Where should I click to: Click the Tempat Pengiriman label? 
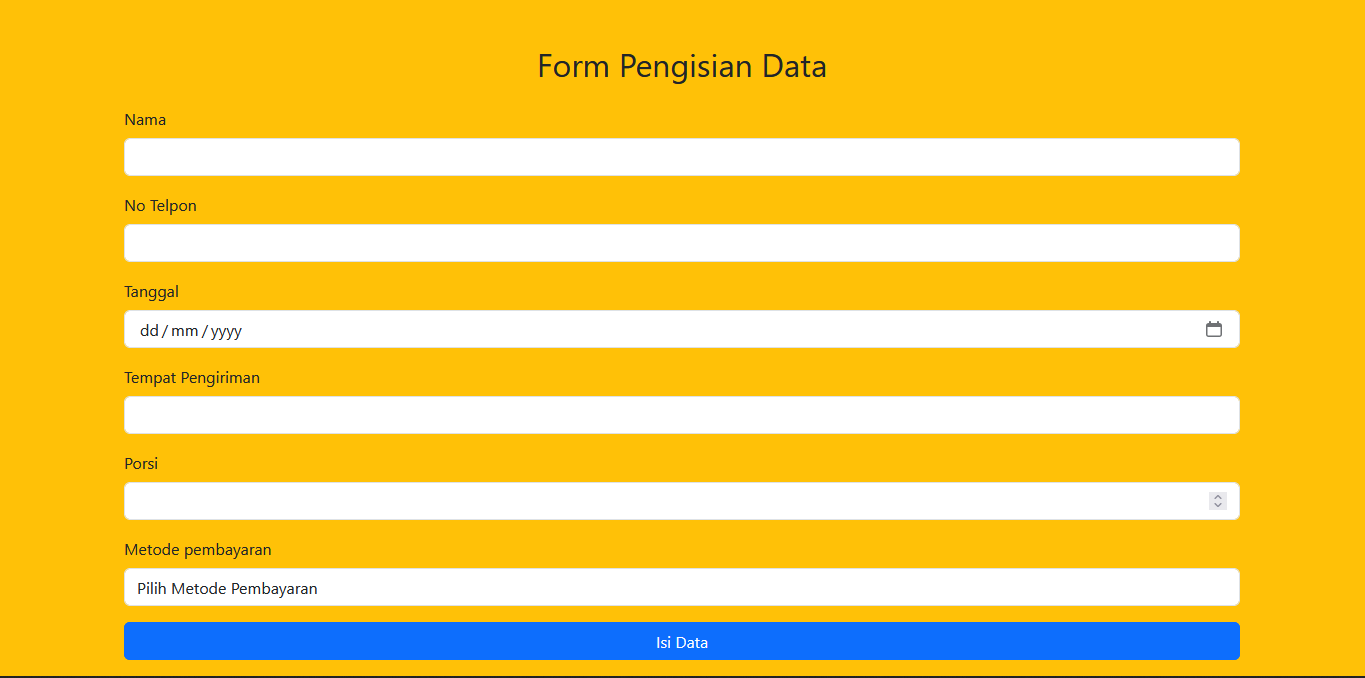pos(192,378)
